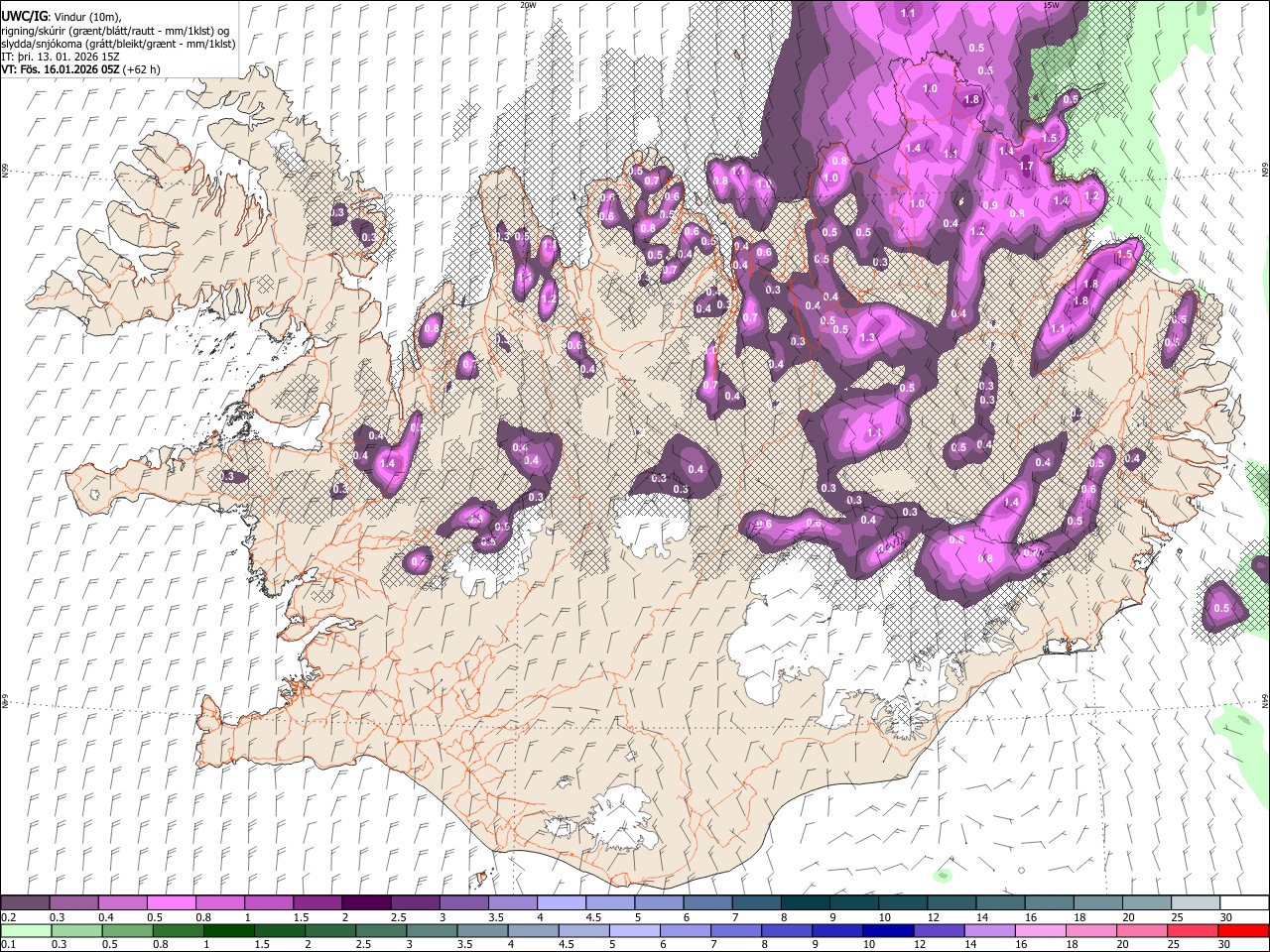
Task: Select the dark teal 8 swatch in snow legend
Action: pos(807,902)
